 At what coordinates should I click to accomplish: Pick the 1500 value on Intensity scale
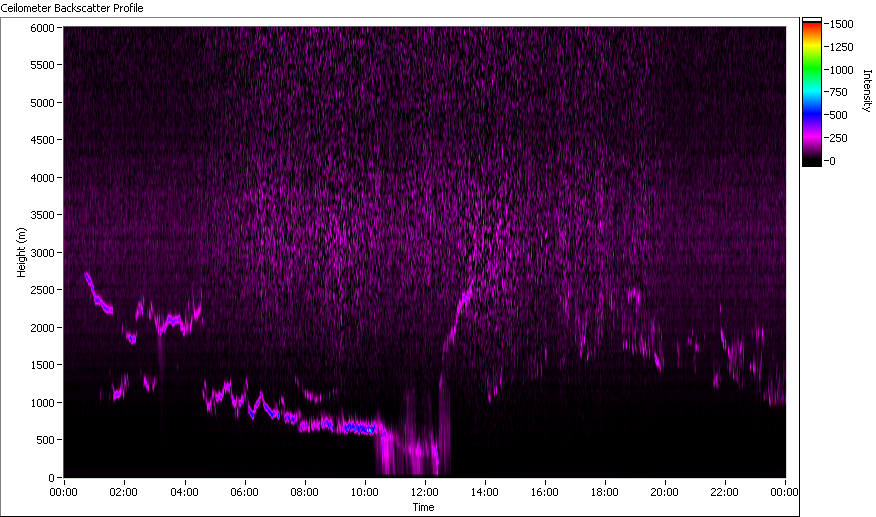[x=841, y=24]
